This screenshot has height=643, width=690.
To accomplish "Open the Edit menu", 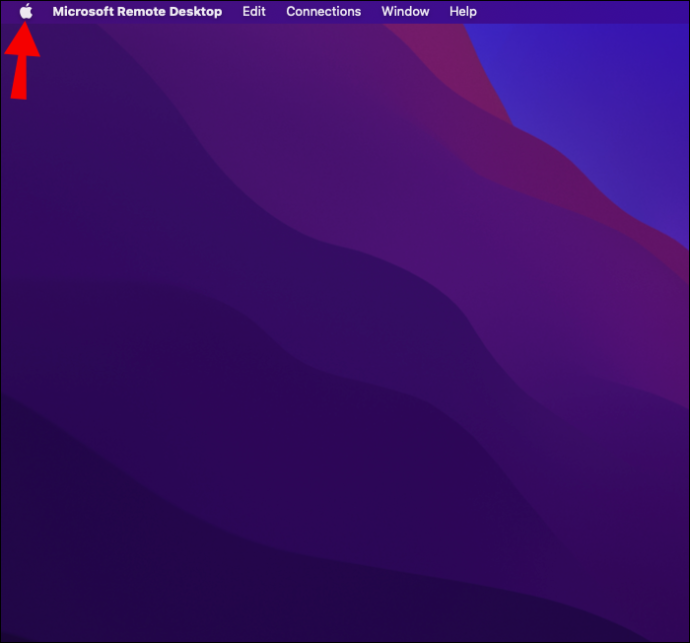I will point(254,11).
